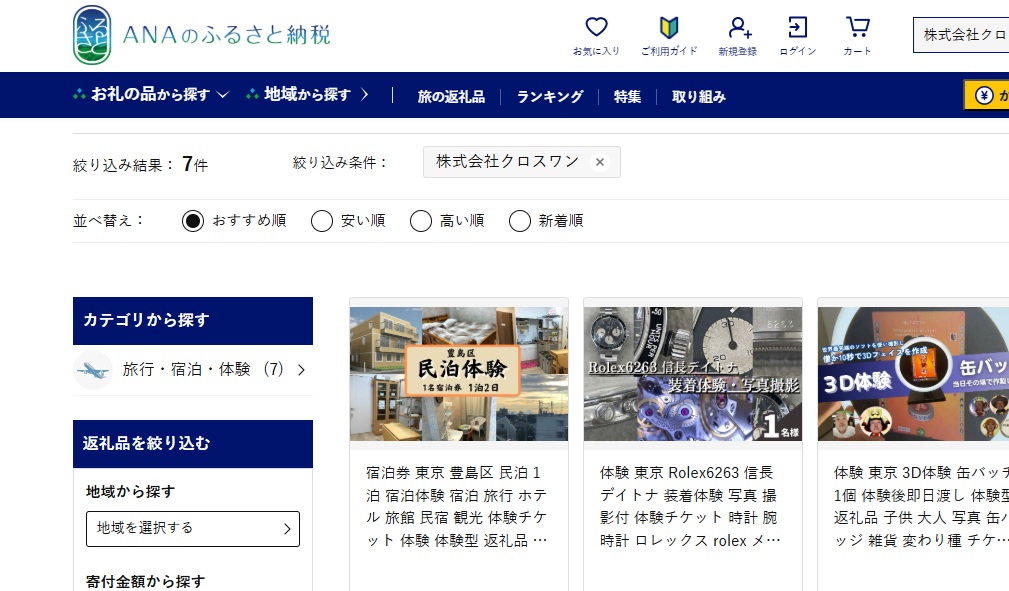Screen dimensions: 1009x591
Task: Open the ランキング menu item
Action: [x=549, y=97]
